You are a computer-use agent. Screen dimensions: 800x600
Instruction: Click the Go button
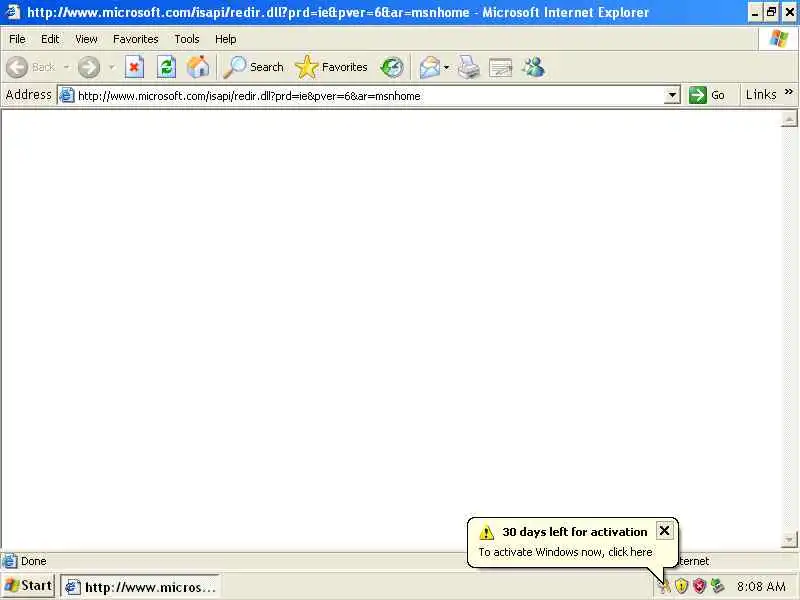(x=707, y=95)
